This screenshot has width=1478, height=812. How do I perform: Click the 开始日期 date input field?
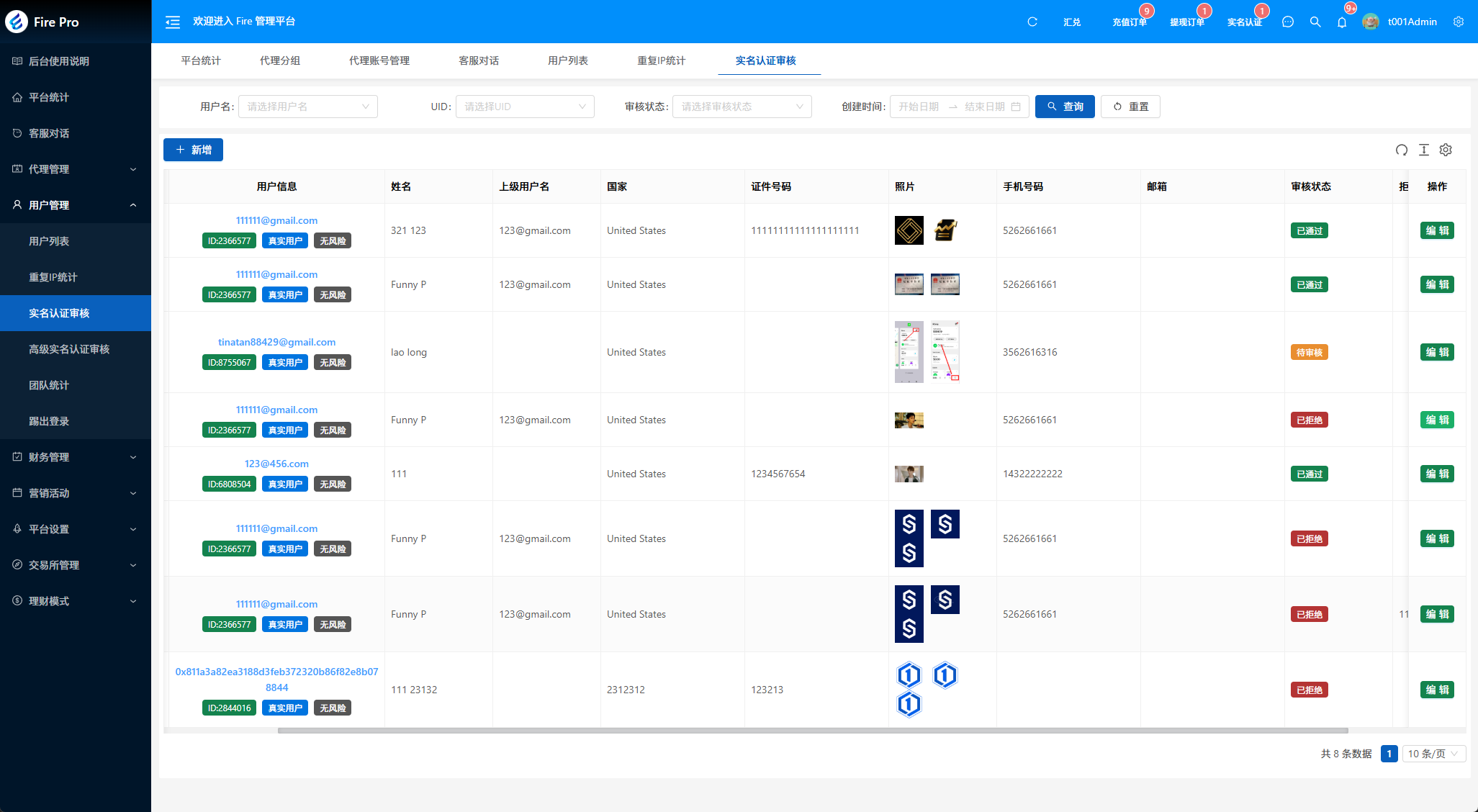pos(919,107)
